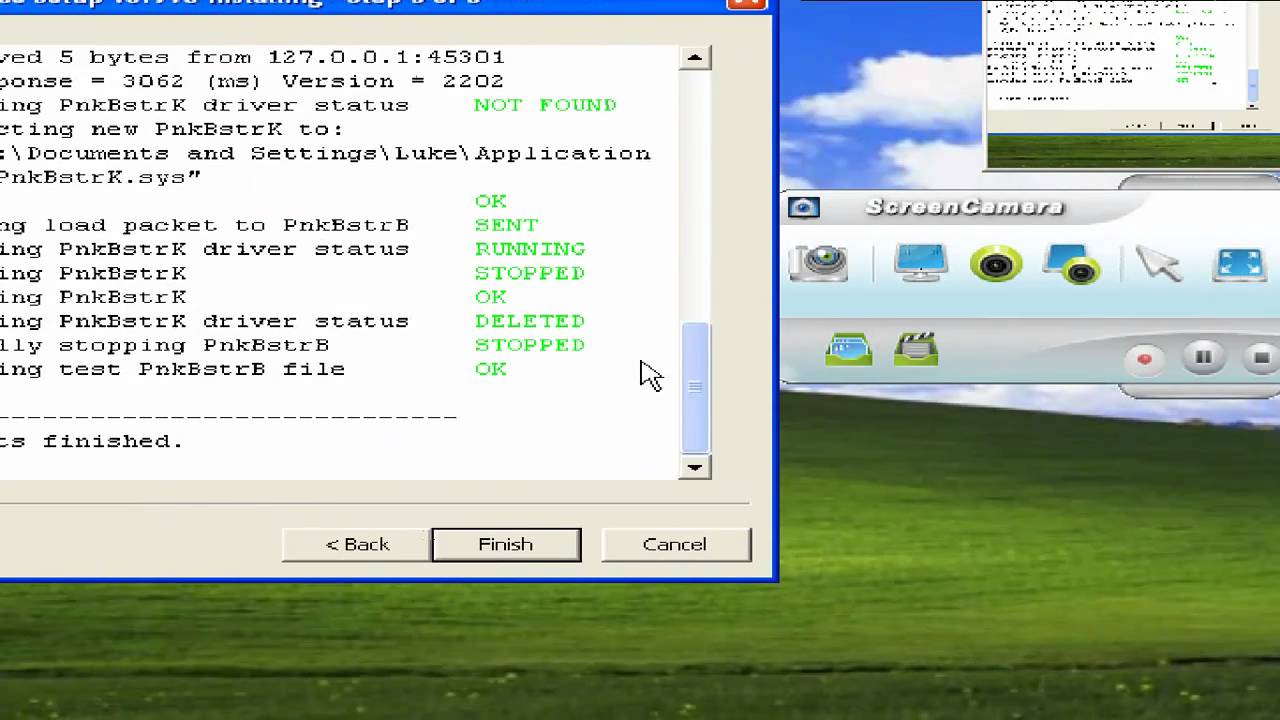This screenshot has width=1280, height=720.
Task: Click the blue full-screen arrows icon
Action: (x=1239, y=264)
